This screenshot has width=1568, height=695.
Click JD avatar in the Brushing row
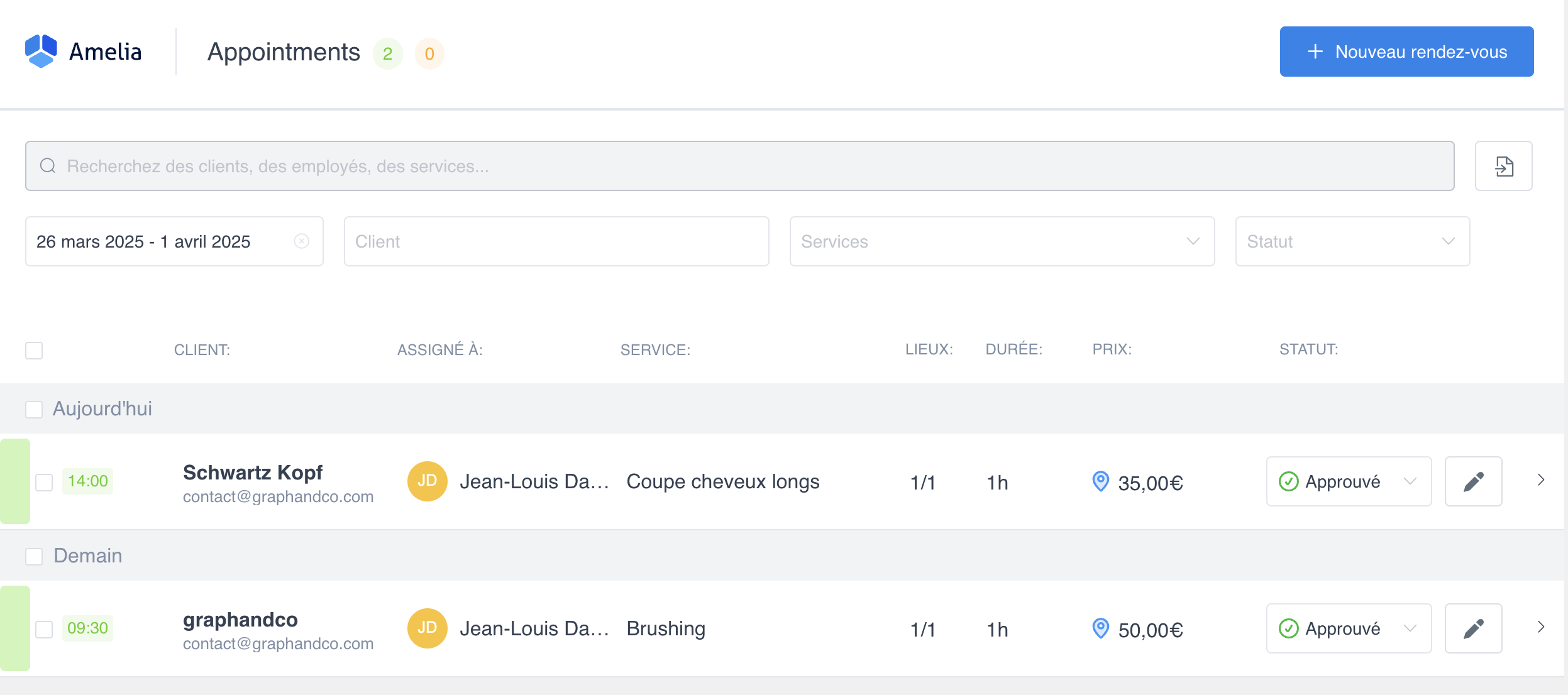(x=427, y=628)
